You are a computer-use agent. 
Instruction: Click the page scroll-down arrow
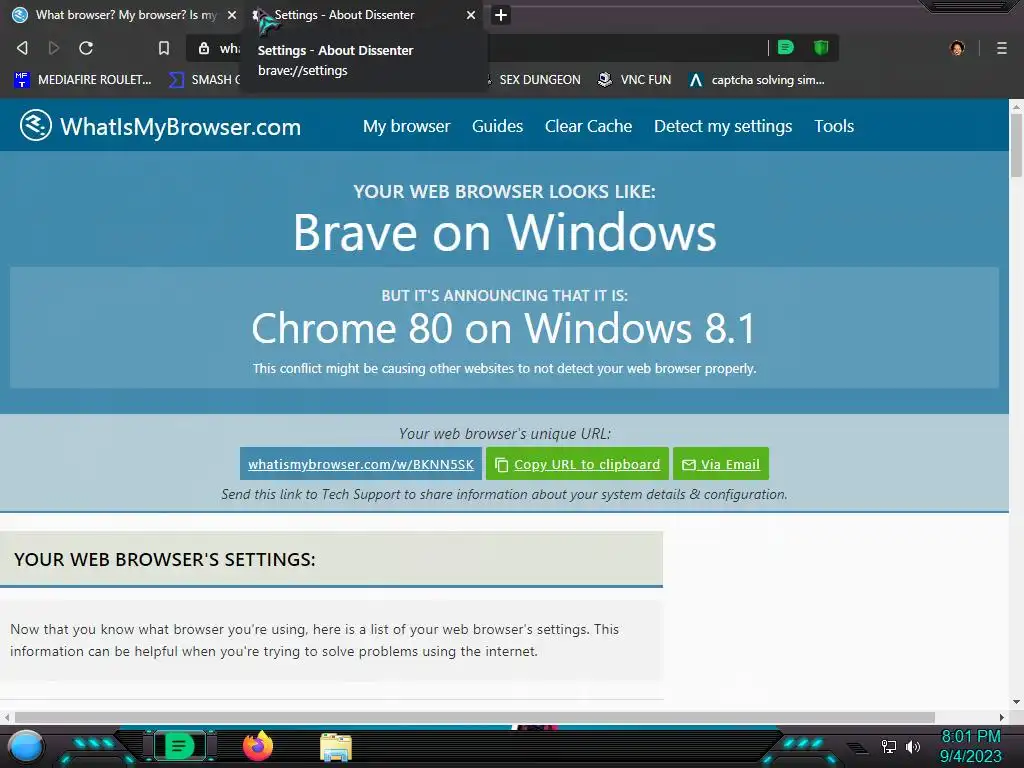coord(1016,702)
